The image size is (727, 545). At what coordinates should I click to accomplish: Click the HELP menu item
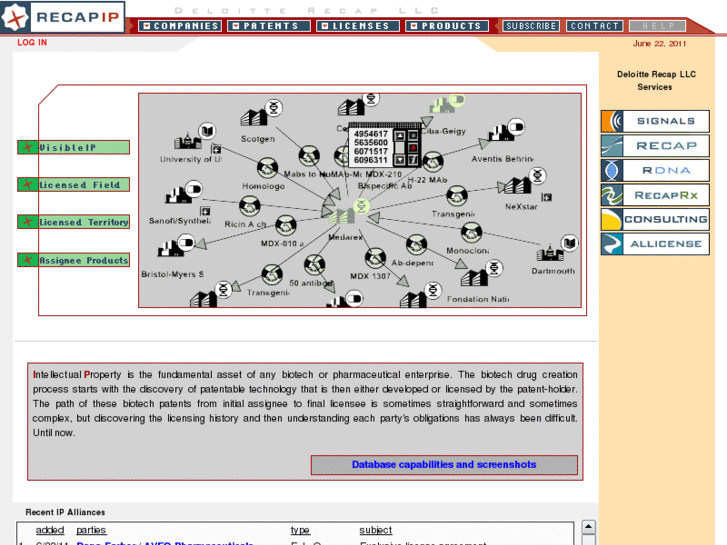pyautogui.click(x=657, y=26)
